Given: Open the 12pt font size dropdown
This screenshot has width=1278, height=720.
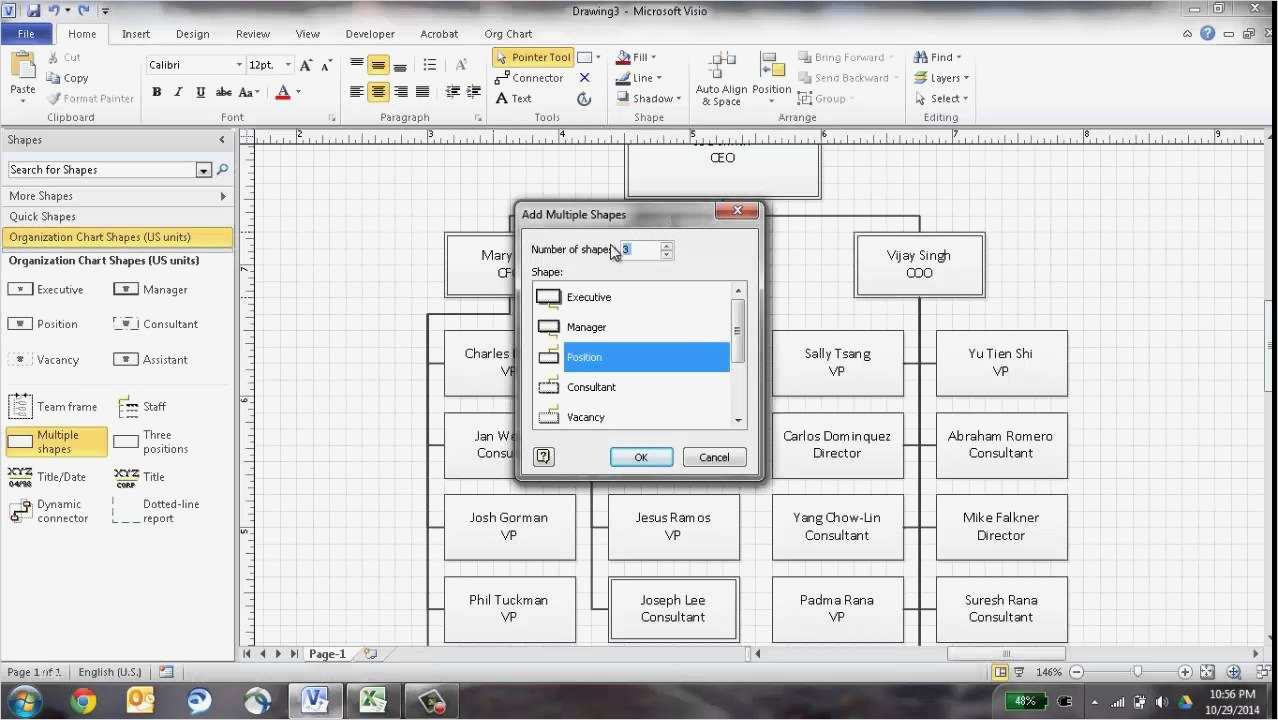Looking at the screenshot, I should [288, 65].
